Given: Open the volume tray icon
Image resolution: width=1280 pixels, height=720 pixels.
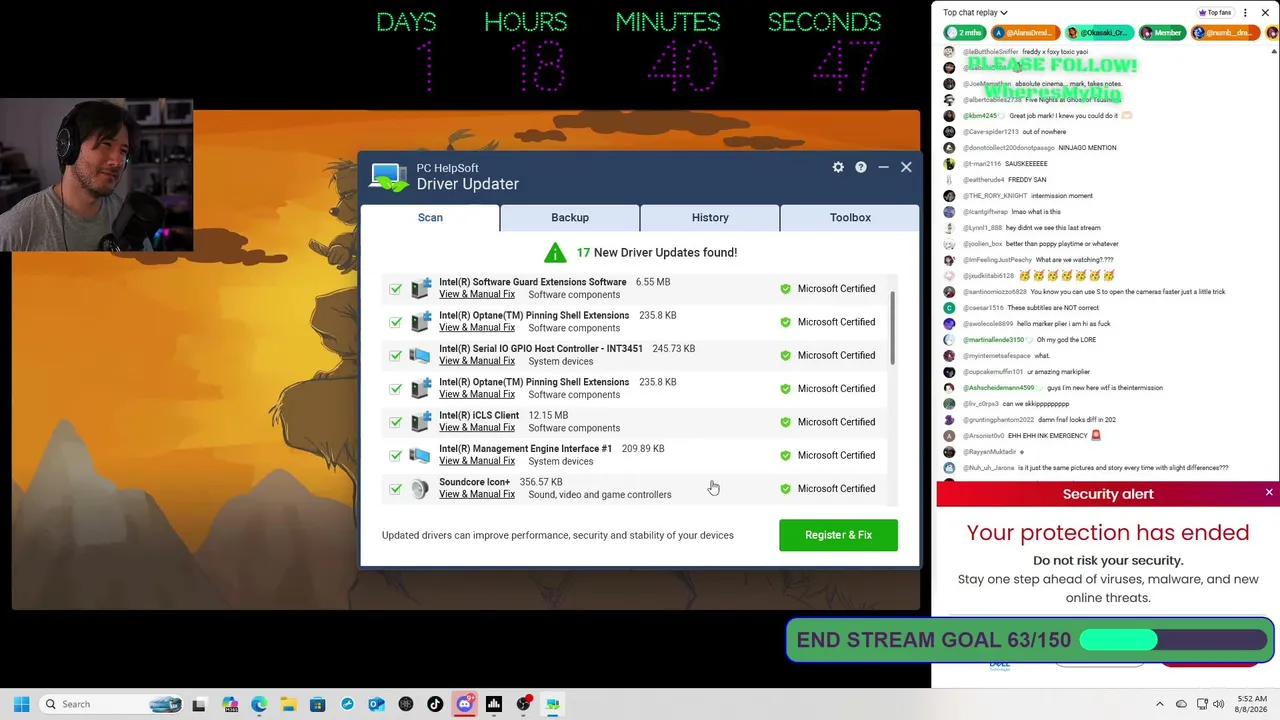Looking at the screenshot, I should [x=1219, y=704].
